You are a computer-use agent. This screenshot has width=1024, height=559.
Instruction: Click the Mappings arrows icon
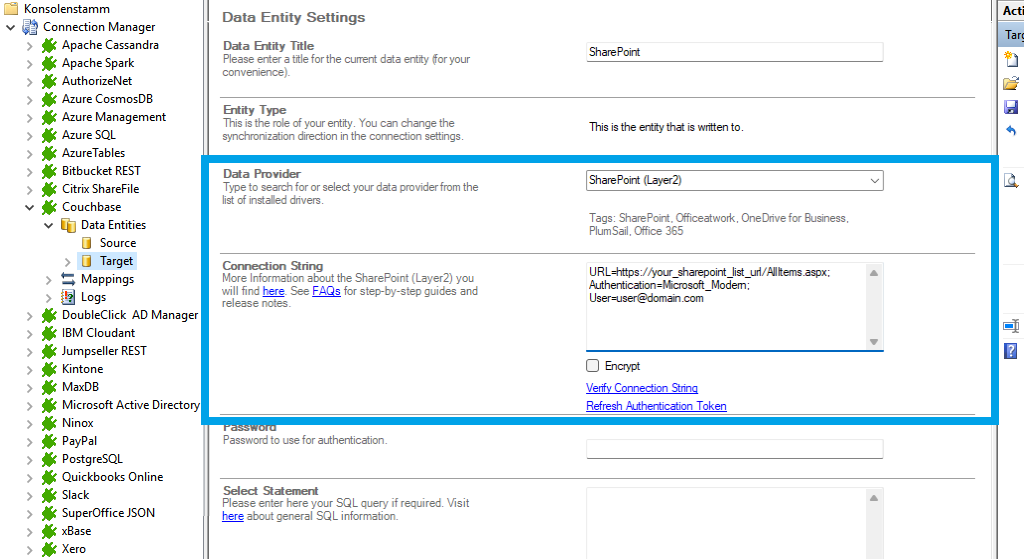(x=68, y=279)
